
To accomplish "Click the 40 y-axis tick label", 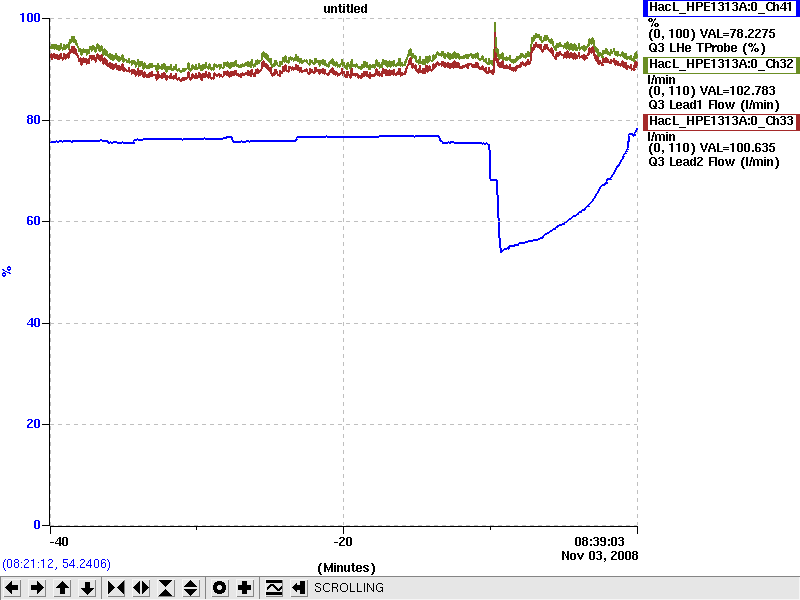I will point(33,323).
